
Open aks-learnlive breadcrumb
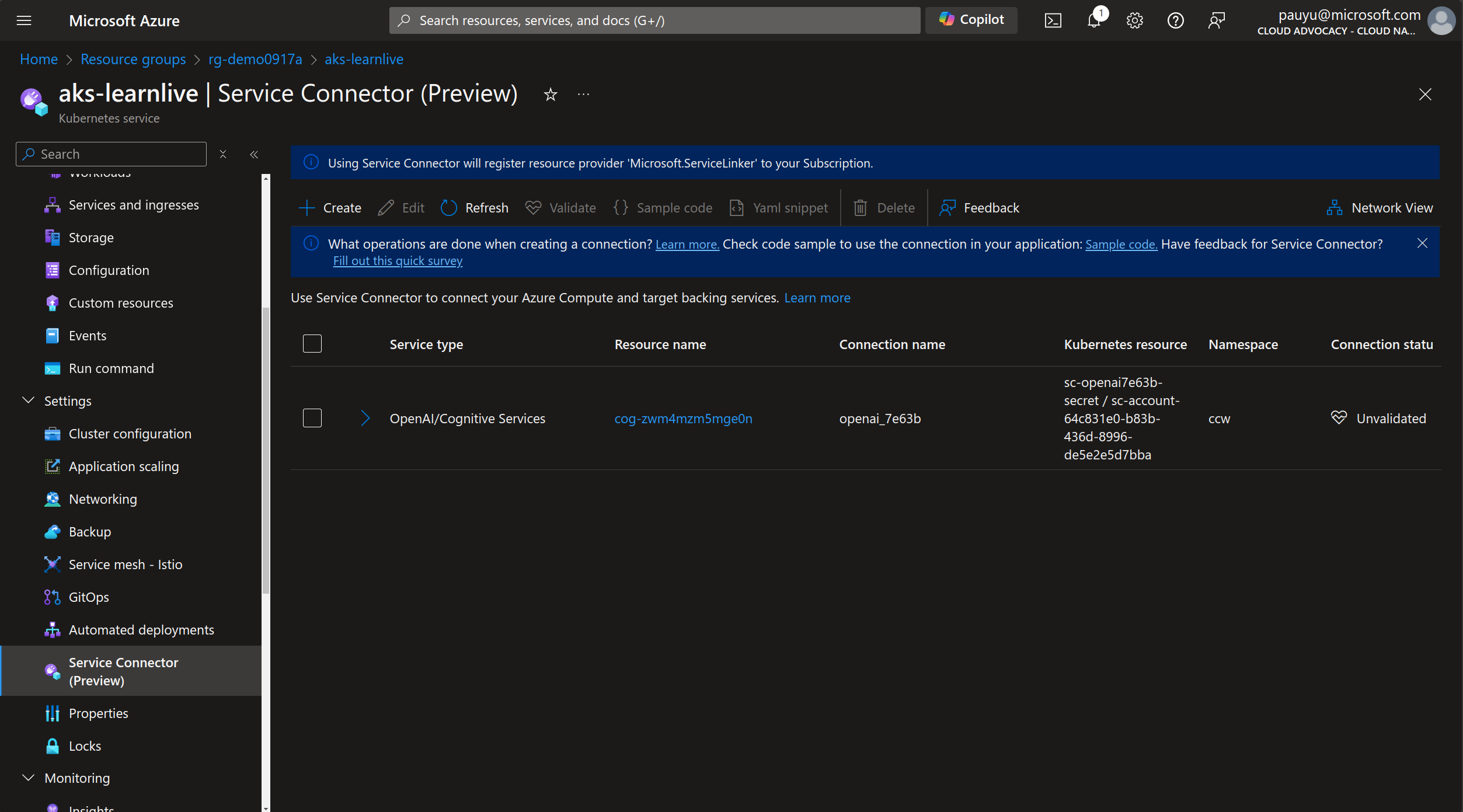pos(364,59)
